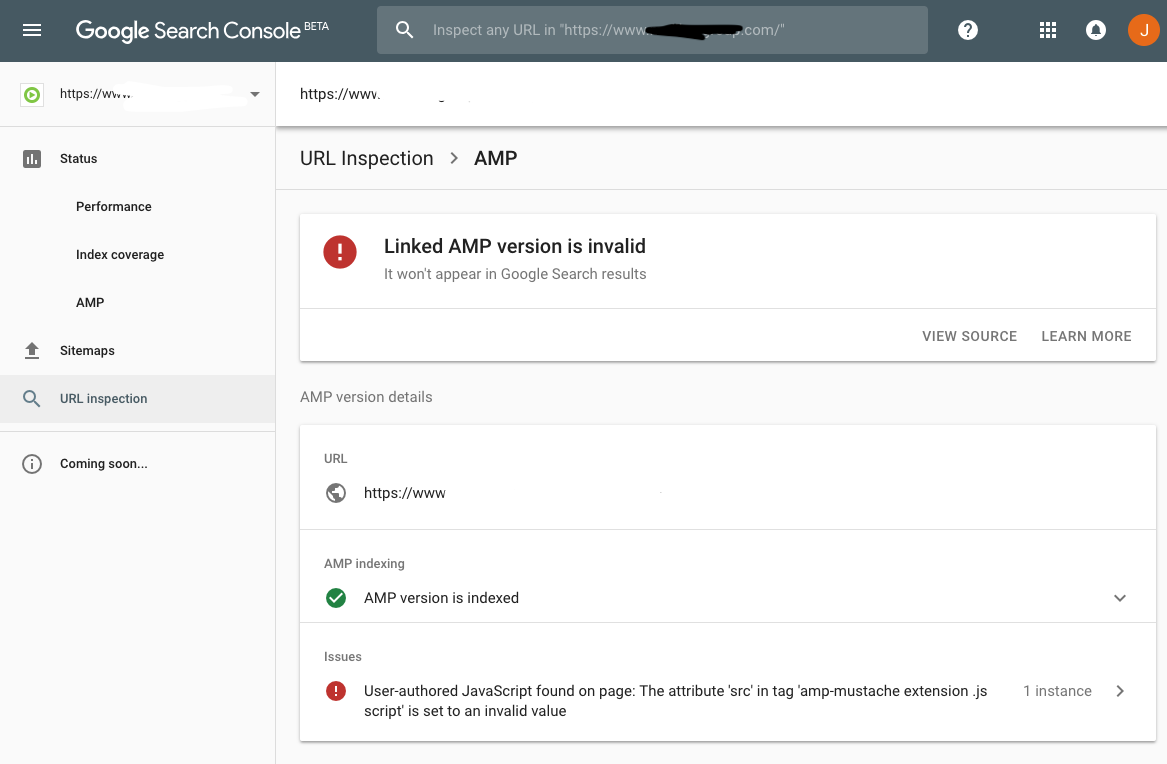Open Index coverage report

tap(120, 254)
